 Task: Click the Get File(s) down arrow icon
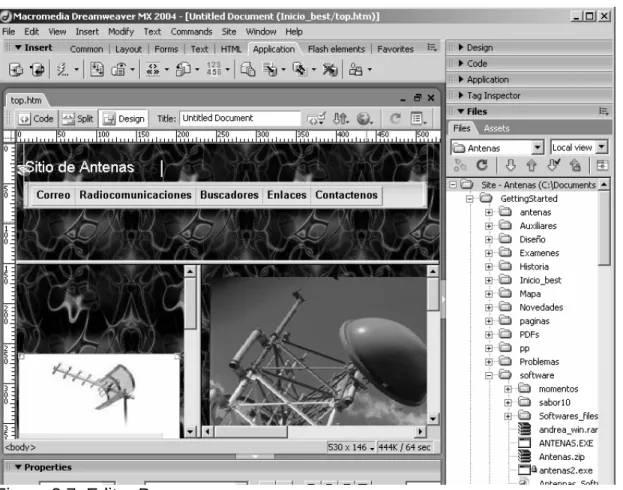(x=511, y=165)
